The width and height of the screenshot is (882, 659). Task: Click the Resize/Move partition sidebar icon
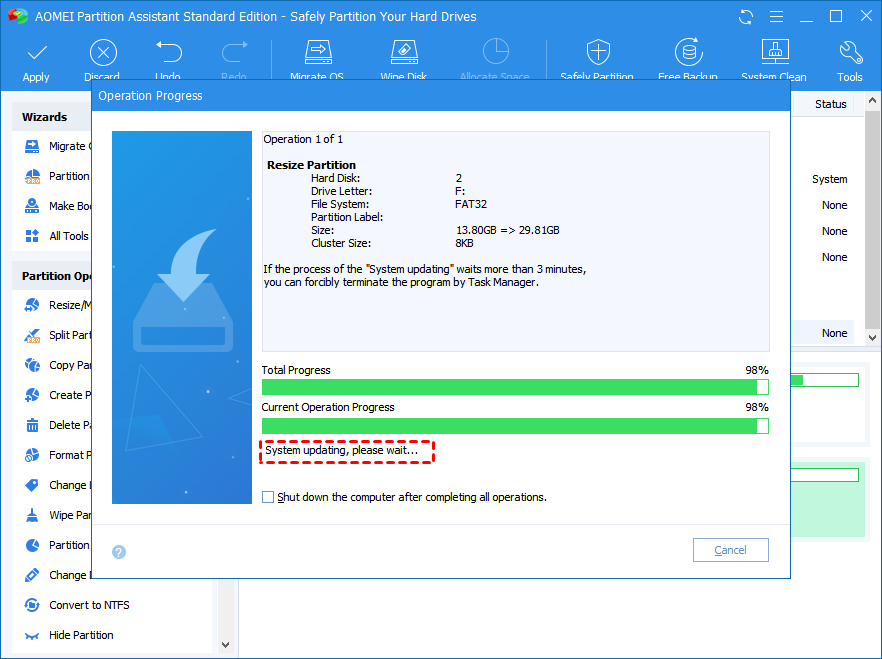click(x=32, y=305)
